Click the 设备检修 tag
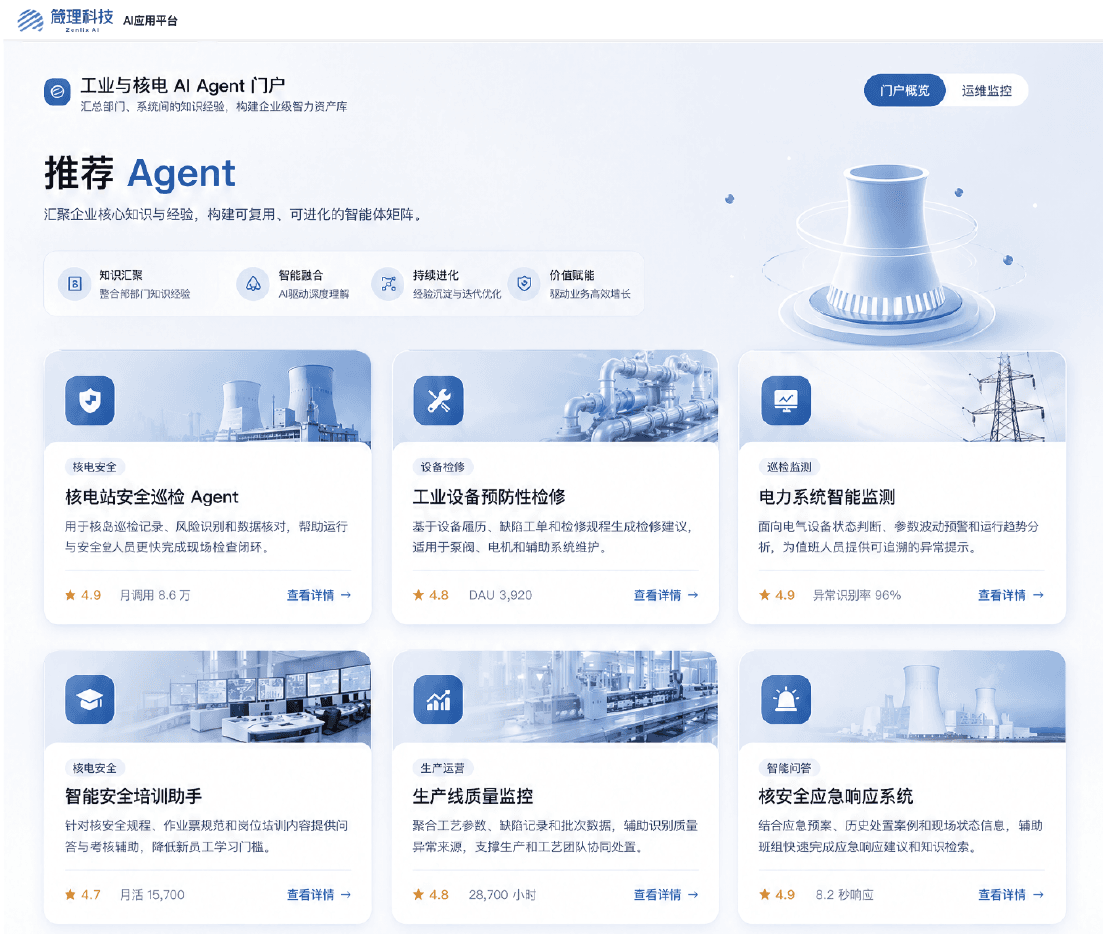This screenshot has width=1103, height=934. [x=442, y=467]
